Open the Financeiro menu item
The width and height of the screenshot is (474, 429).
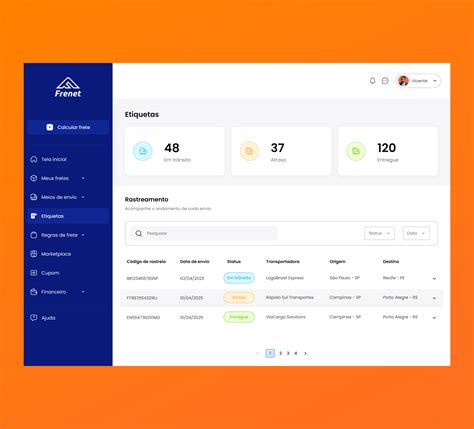tap(53, 292)
